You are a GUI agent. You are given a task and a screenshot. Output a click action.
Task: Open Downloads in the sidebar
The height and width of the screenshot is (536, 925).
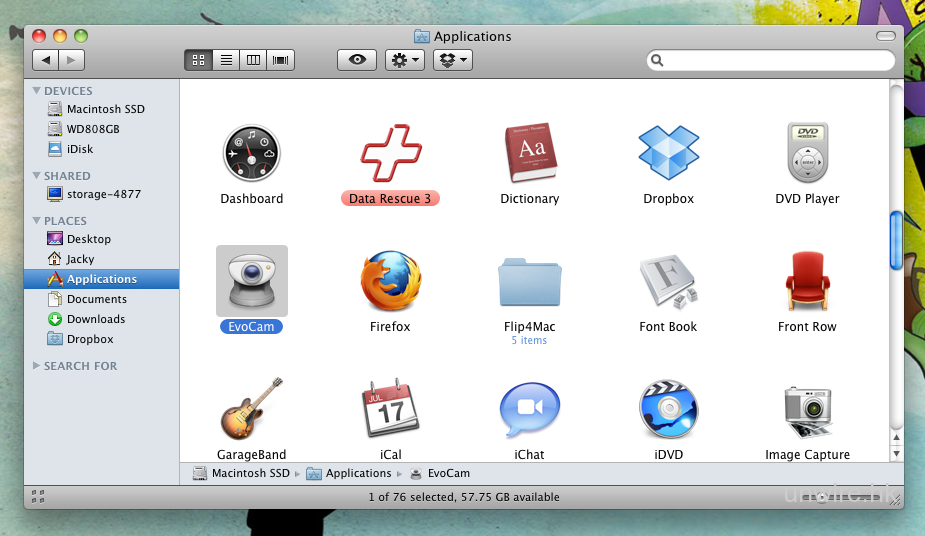[96, 319]
